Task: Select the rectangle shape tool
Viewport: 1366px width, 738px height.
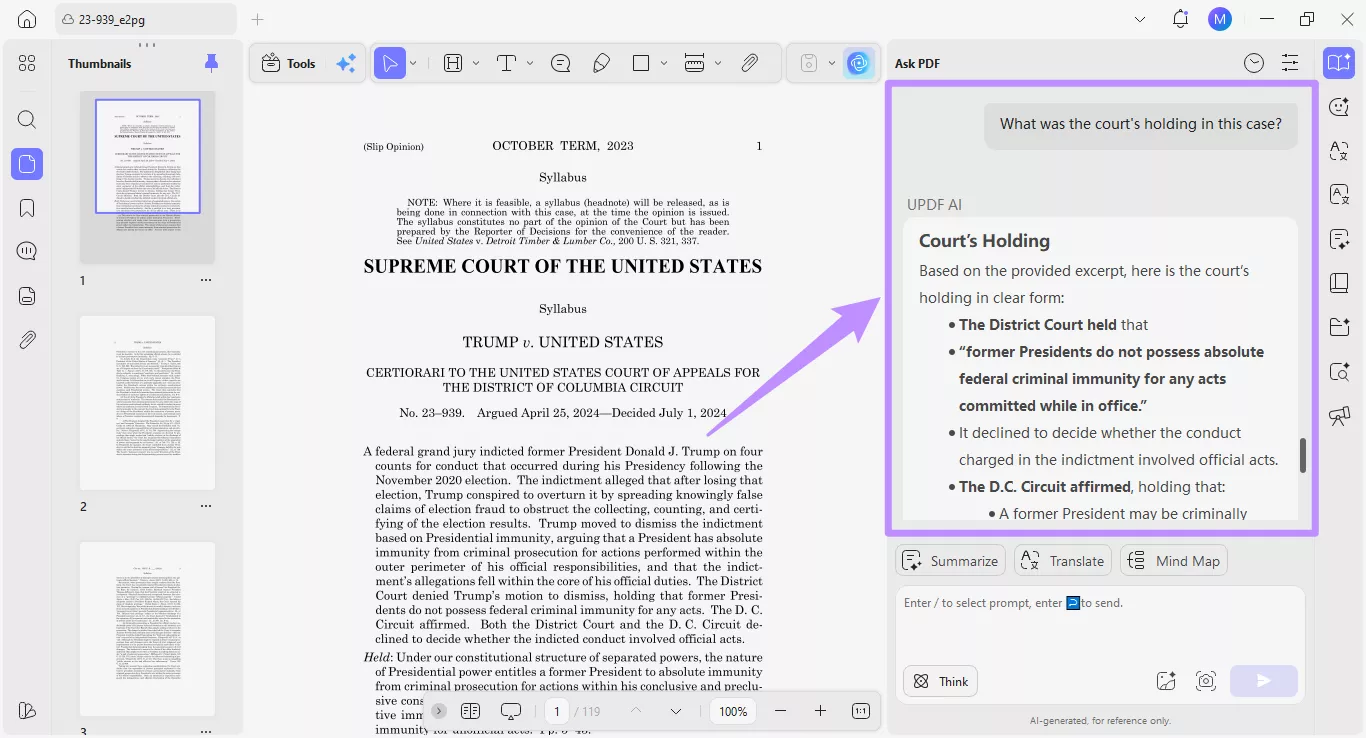Action: (x=641, y=63)
